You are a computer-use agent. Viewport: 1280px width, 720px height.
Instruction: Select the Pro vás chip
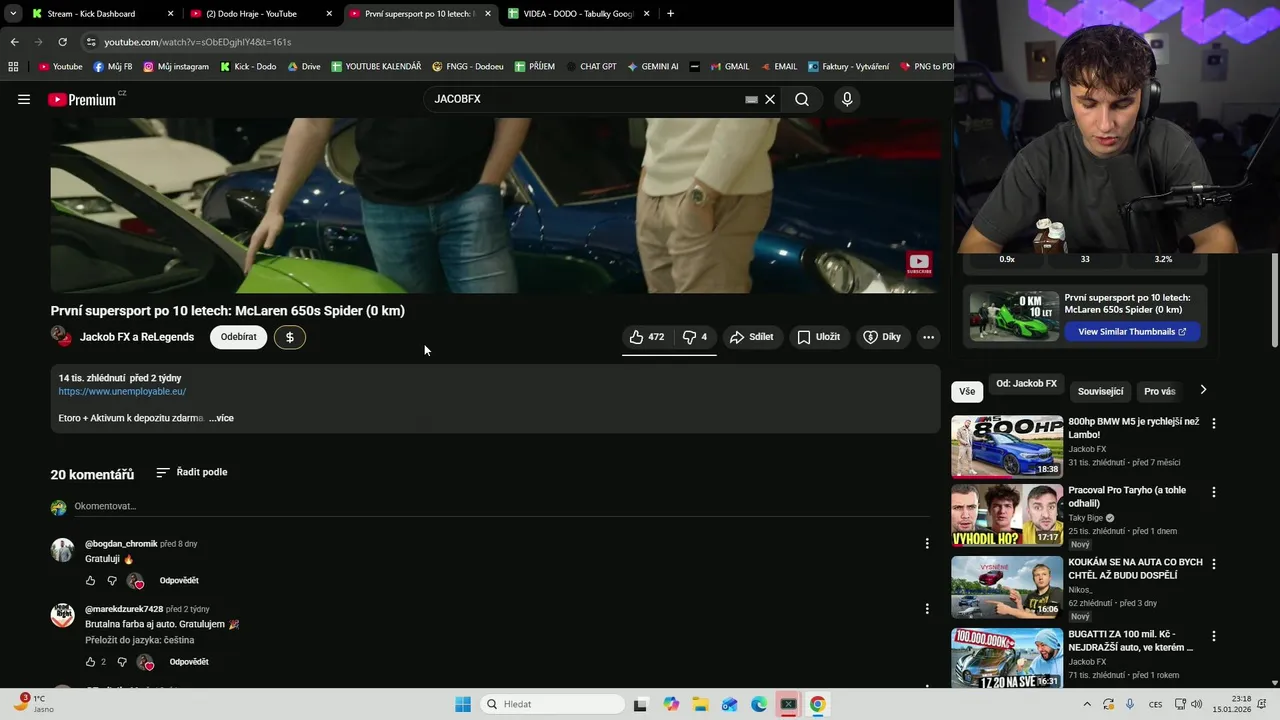(1160, 391)
